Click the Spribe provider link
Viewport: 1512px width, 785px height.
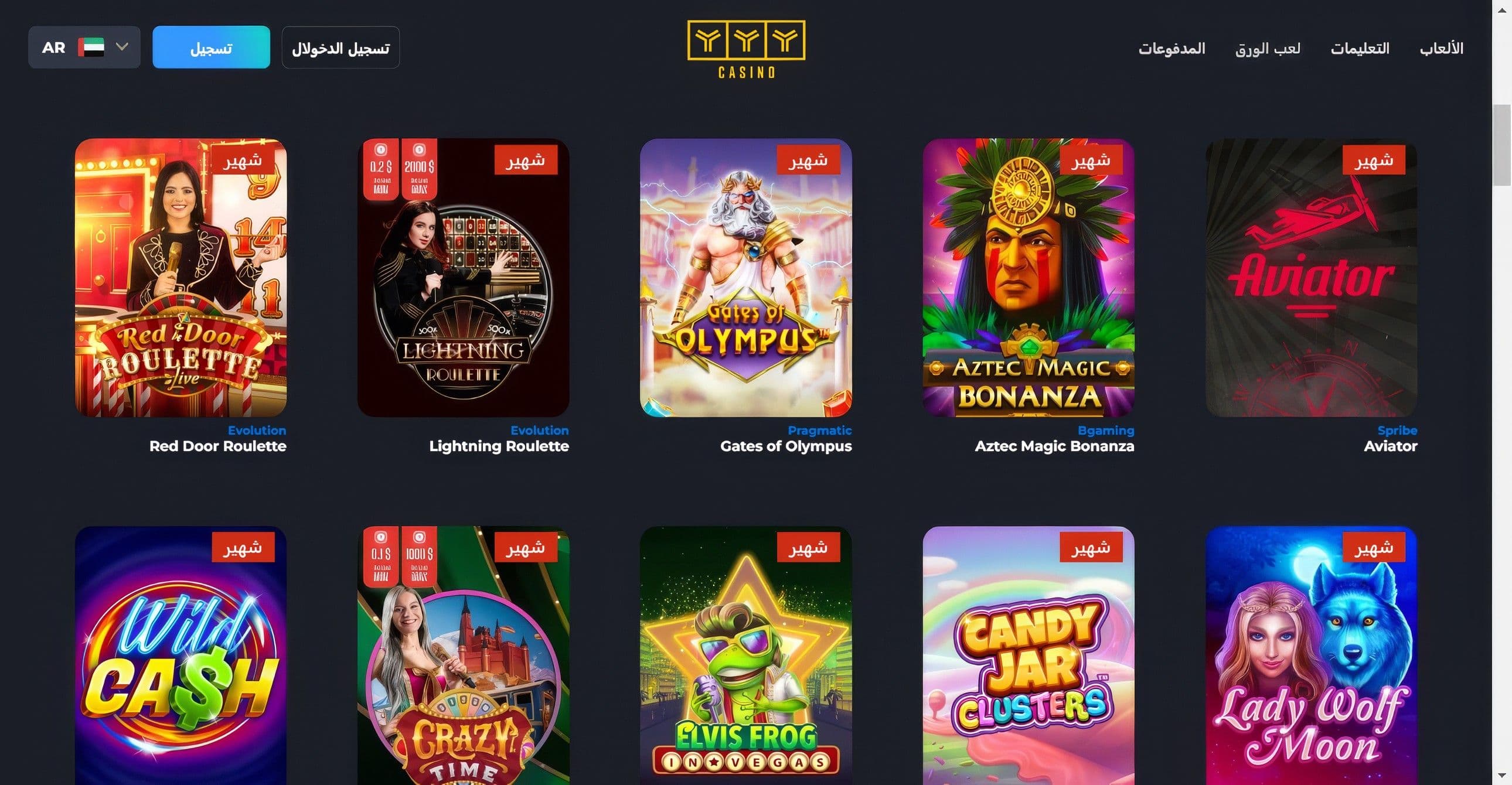[1397, 430]
